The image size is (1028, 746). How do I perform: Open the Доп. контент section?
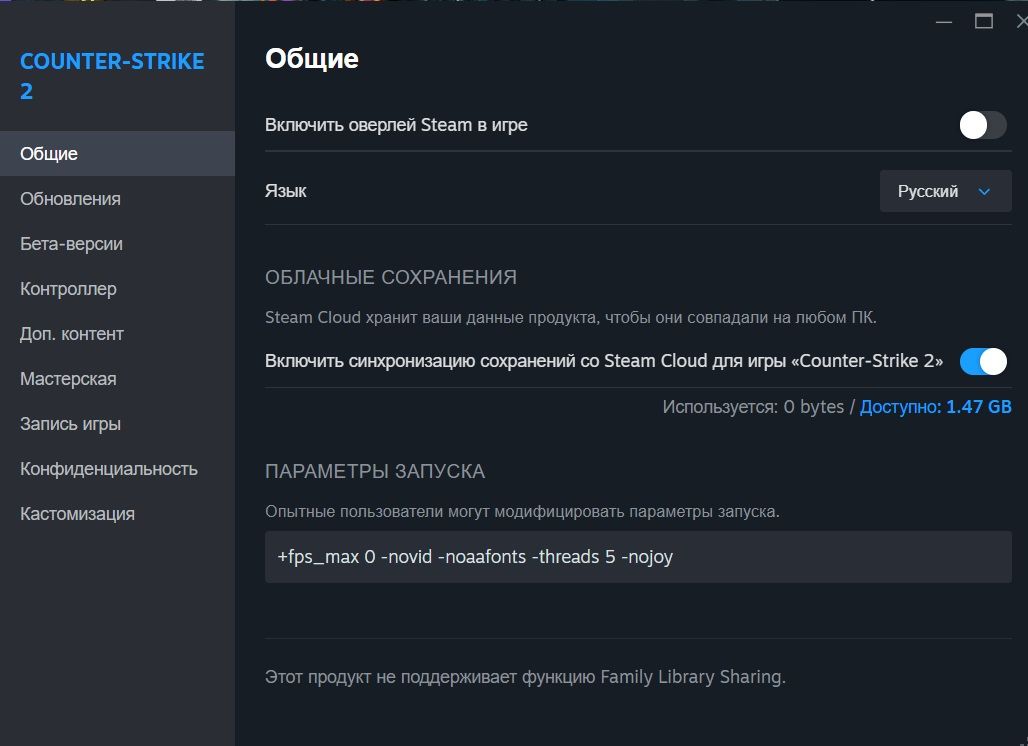coord(72,333)
